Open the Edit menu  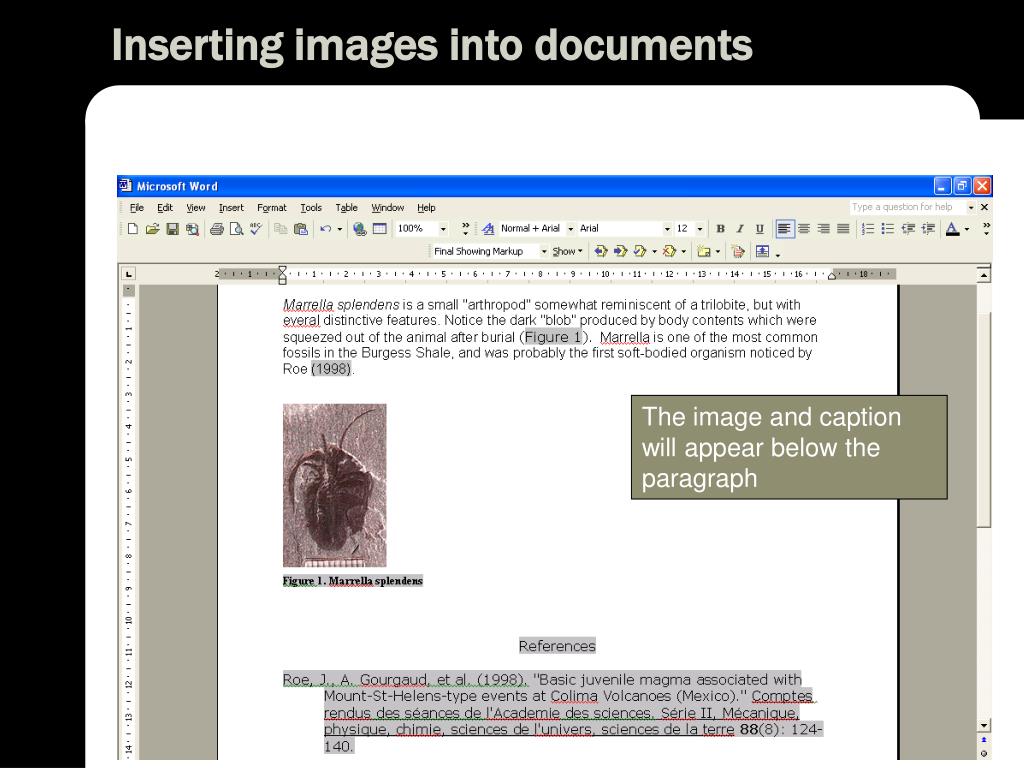[165, 208]
